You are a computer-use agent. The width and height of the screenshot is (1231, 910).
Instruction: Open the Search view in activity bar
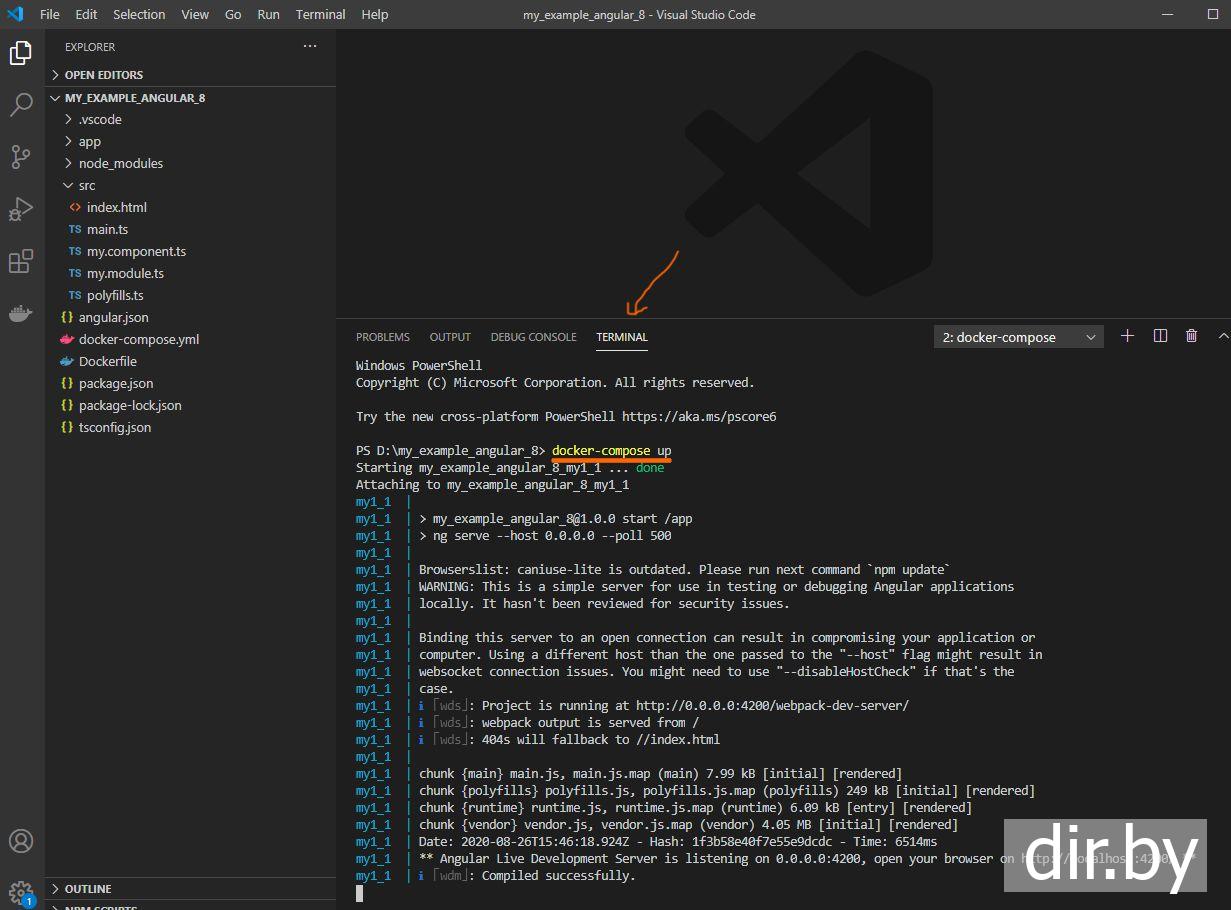click(x=21, y=104)
